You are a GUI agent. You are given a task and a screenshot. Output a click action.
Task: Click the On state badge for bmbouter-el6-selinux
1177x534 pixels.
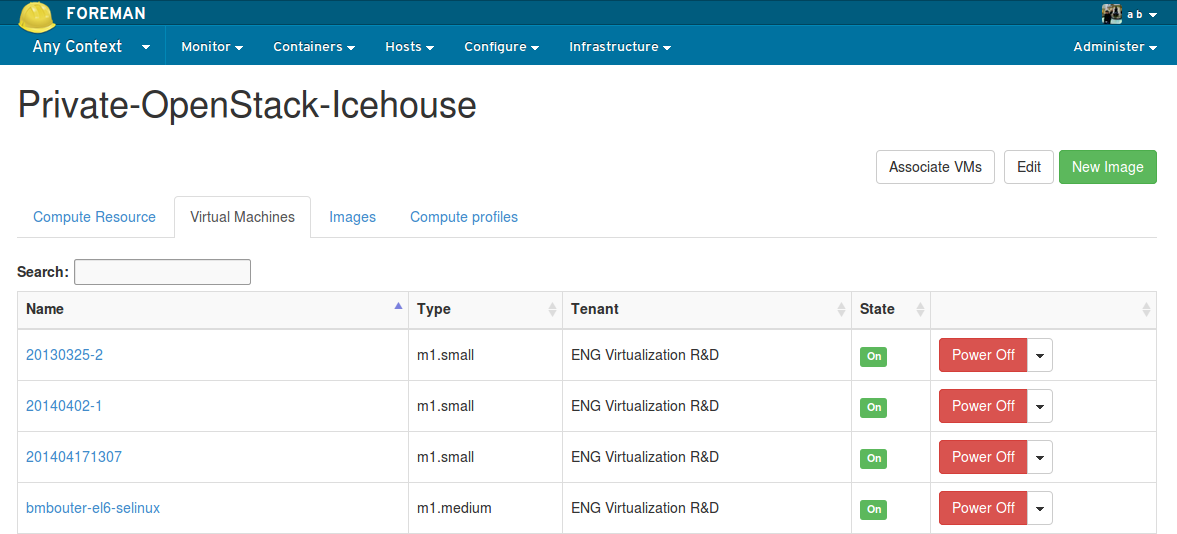pyautogui.click(x=873, y=509)
